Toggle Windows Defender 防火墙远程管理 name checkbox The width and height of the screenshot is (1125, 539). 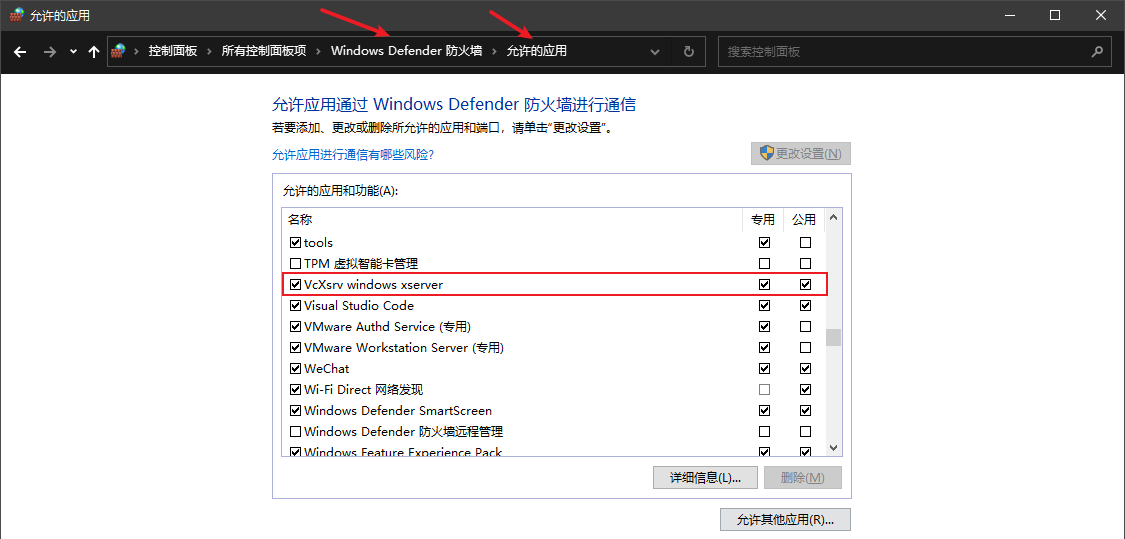[295, 432]
